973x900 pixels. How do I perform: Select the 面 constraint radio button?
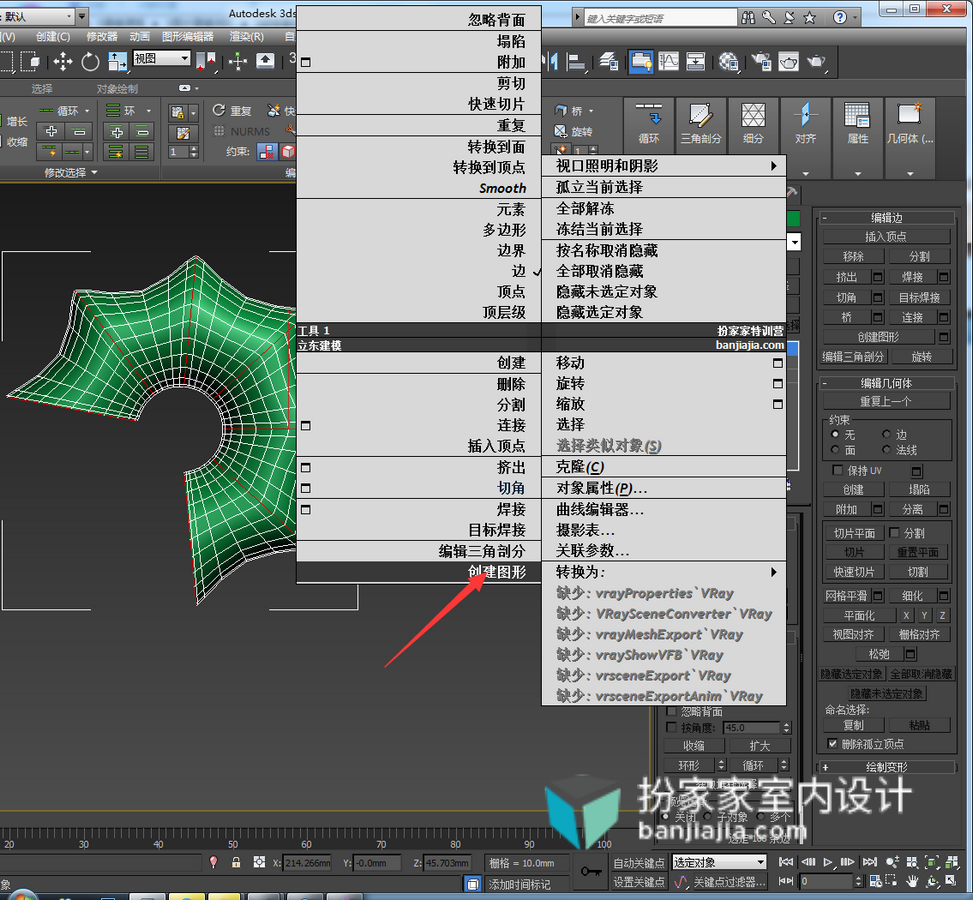tap(835, 449)
